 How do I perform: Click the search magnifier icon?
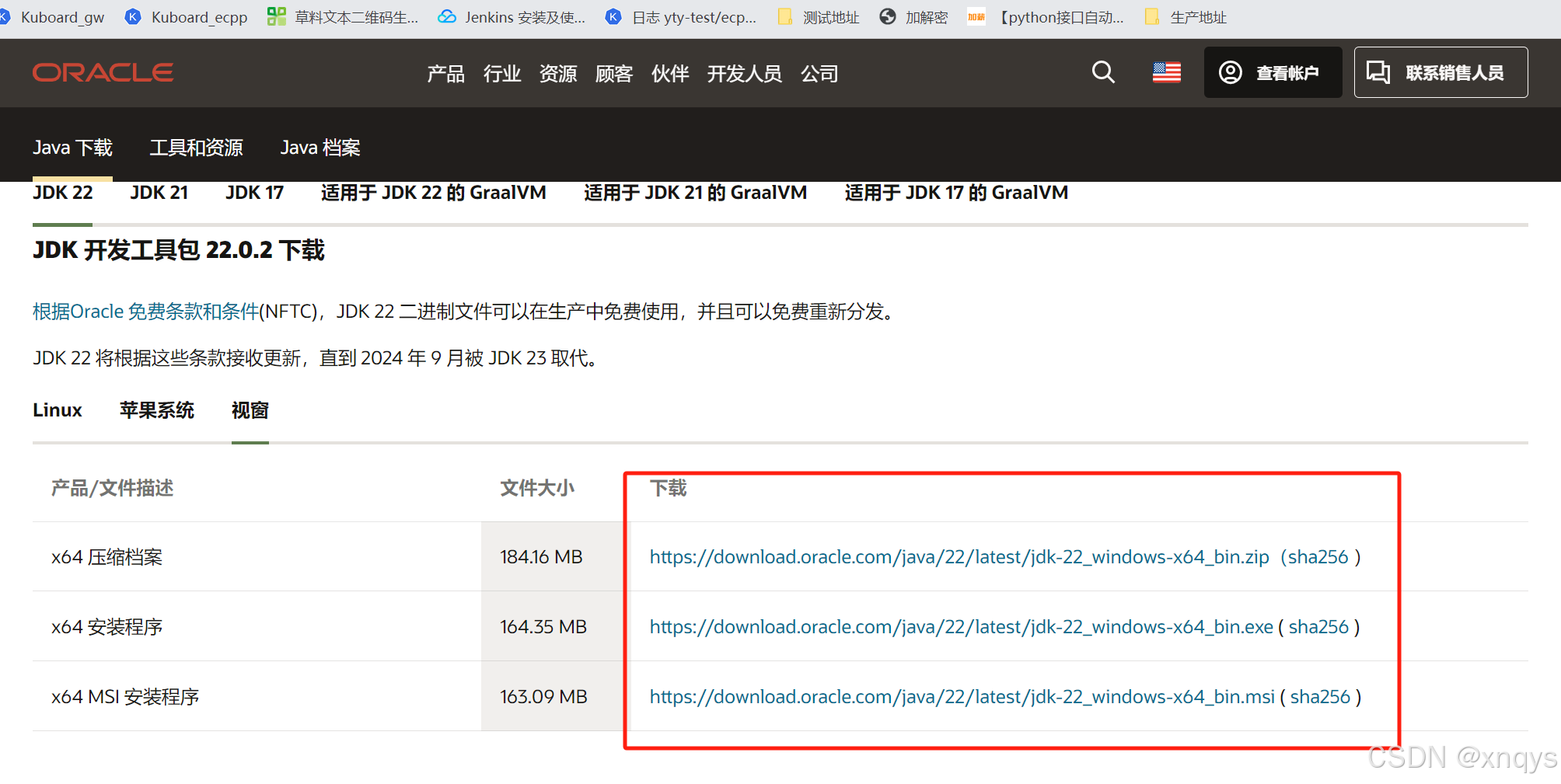click(1103, 72)
